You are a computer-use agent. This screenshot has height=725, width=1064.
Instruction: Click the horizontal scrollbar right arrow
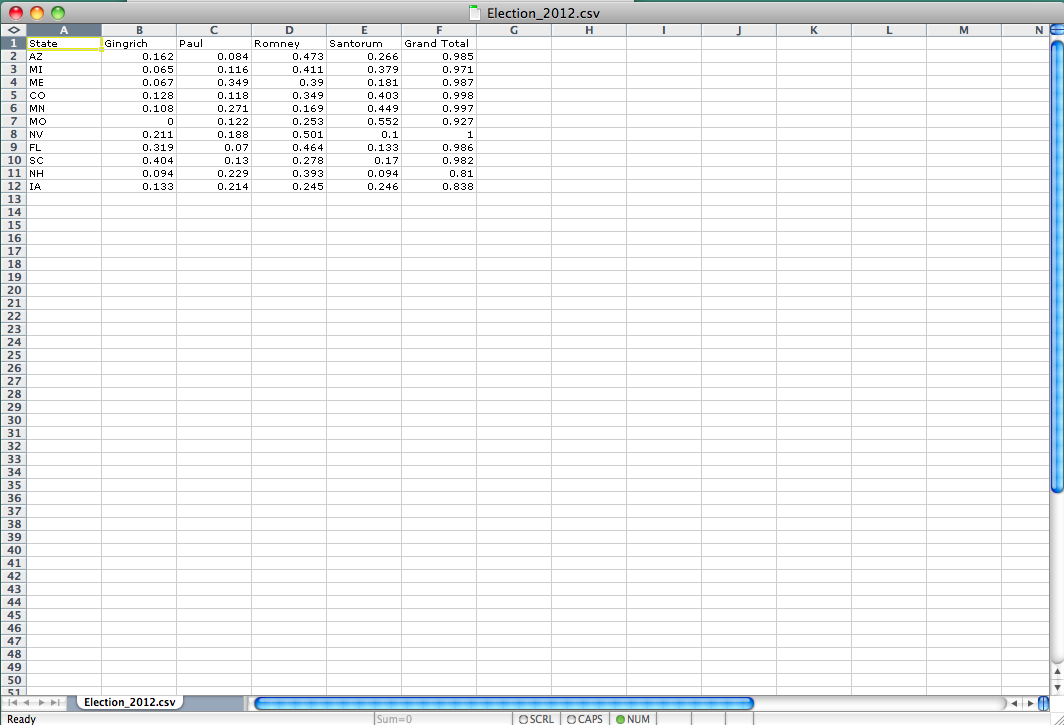click(1029, 703)
